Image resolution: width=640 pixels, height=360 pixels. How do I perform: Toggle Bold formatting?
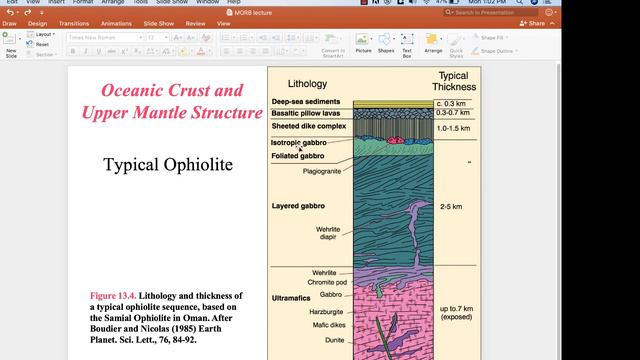[73, 51]
